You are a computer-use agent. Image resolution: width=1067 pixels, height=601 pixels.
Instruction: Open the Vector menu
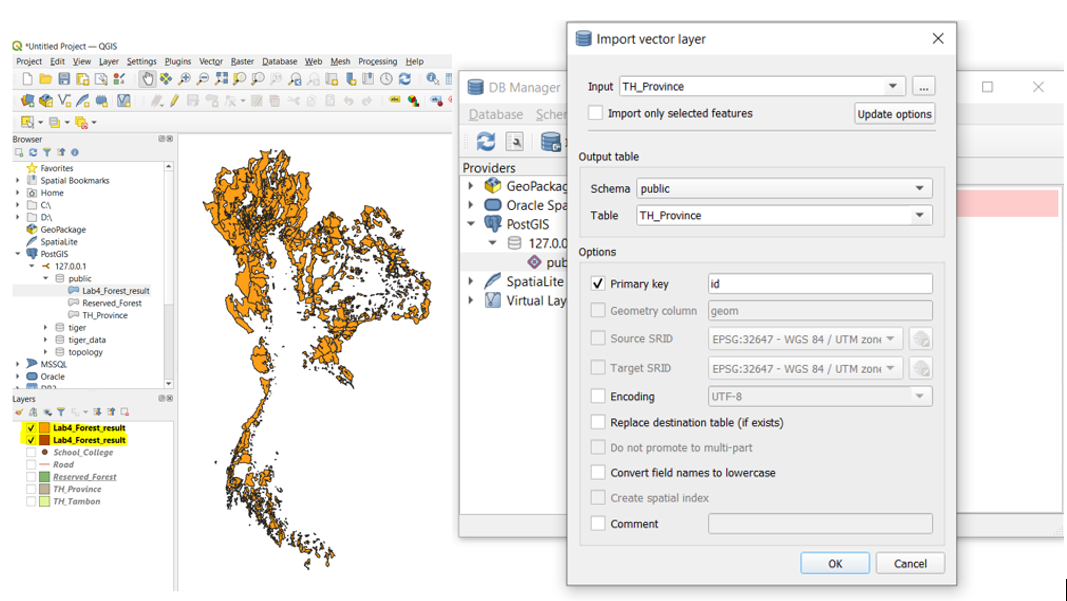pyautogui.click(x=209, y=61)
